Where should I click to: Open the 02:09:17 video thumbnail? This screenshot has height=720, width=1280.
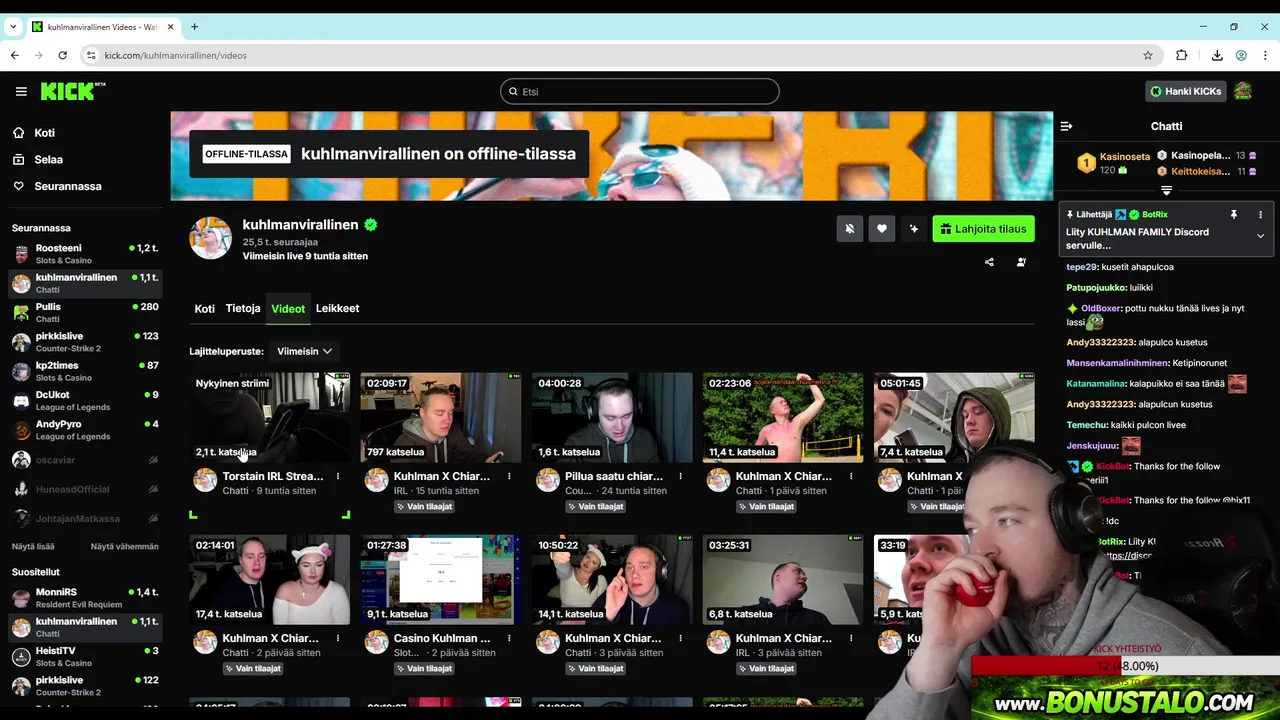[441, 418]
